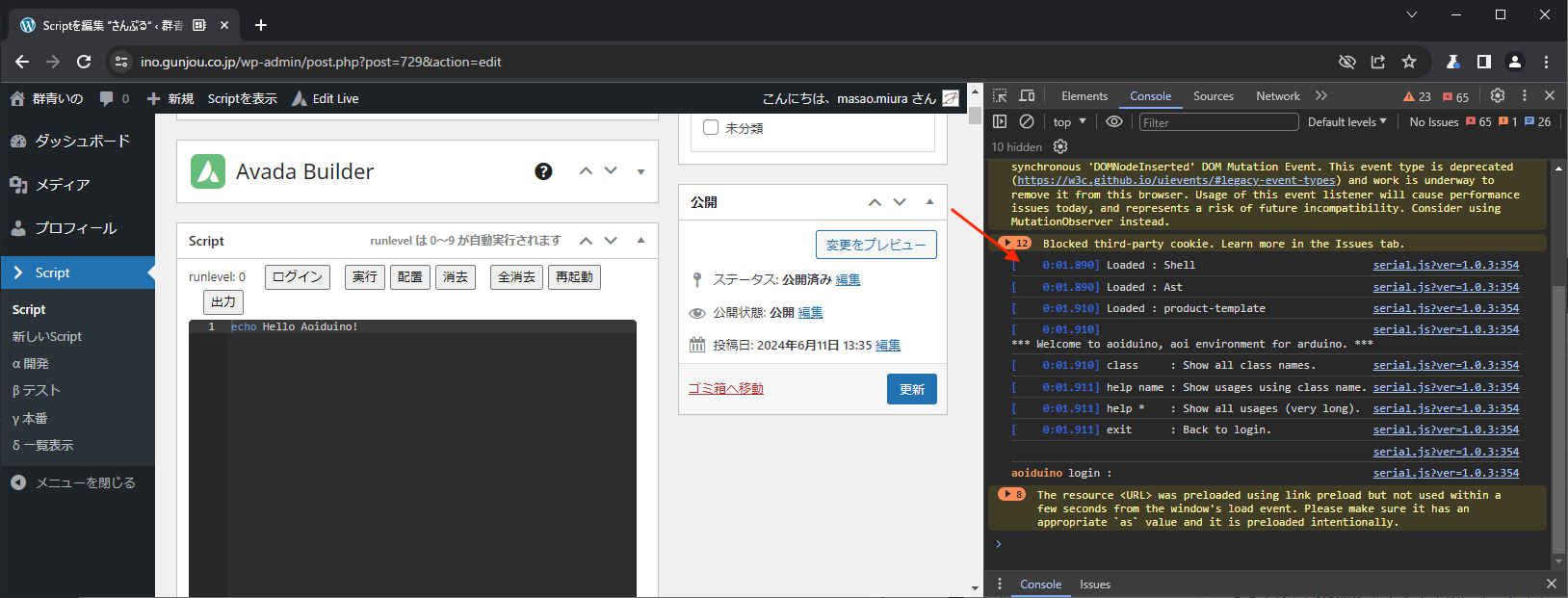Reload the page in the browser
1568x598 pixels.
pos(84,62)
